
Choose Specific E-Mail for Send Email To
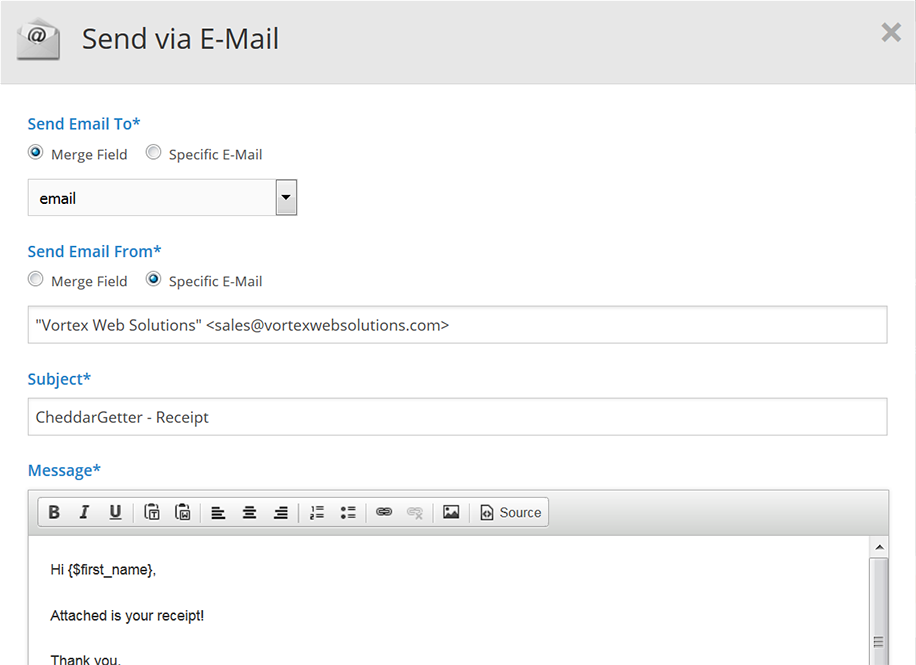154,153
